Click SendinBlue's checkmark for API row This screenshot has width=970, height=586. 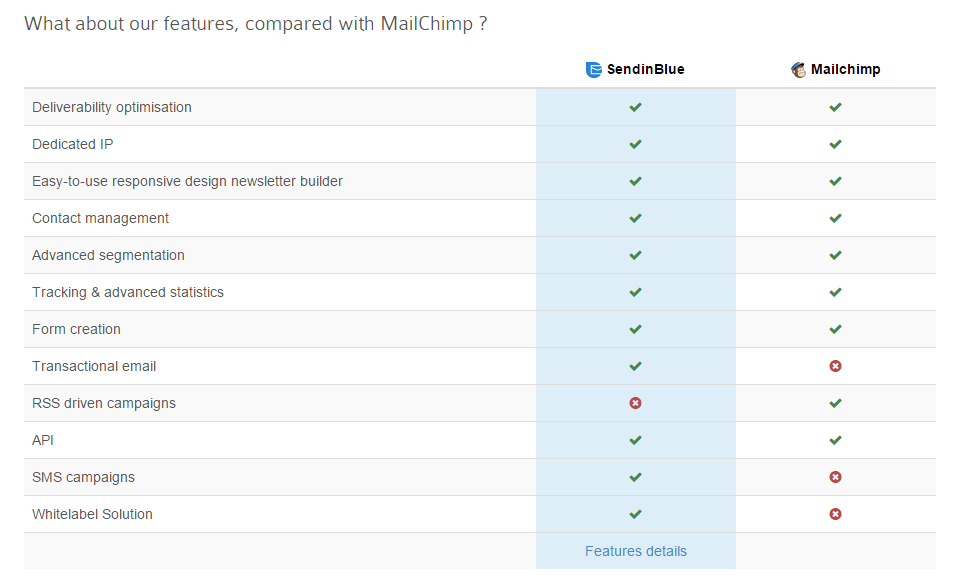point(635,441)
